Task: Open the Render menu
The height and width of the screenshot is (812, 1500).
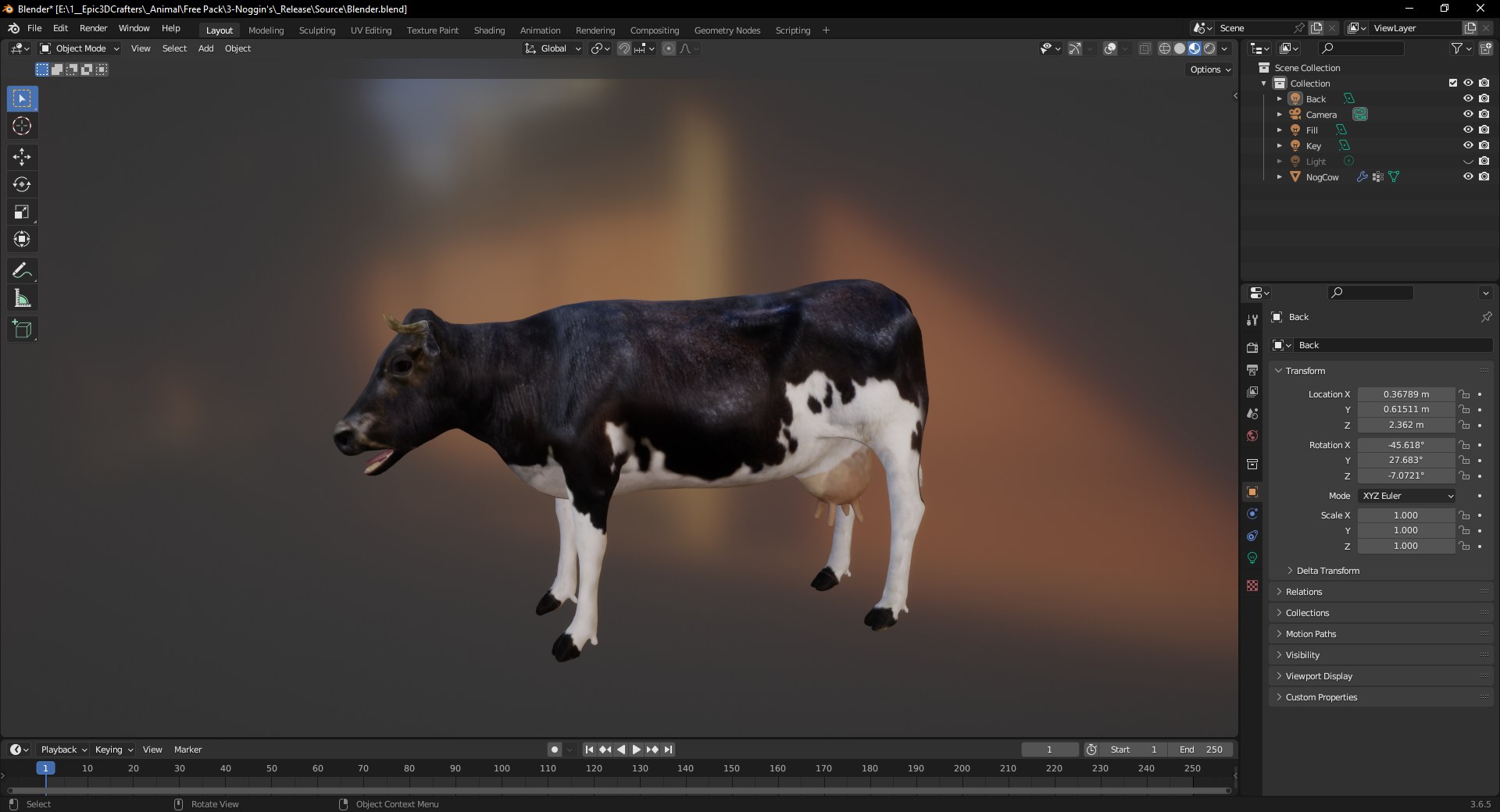Action: click(x=93, y=28)
